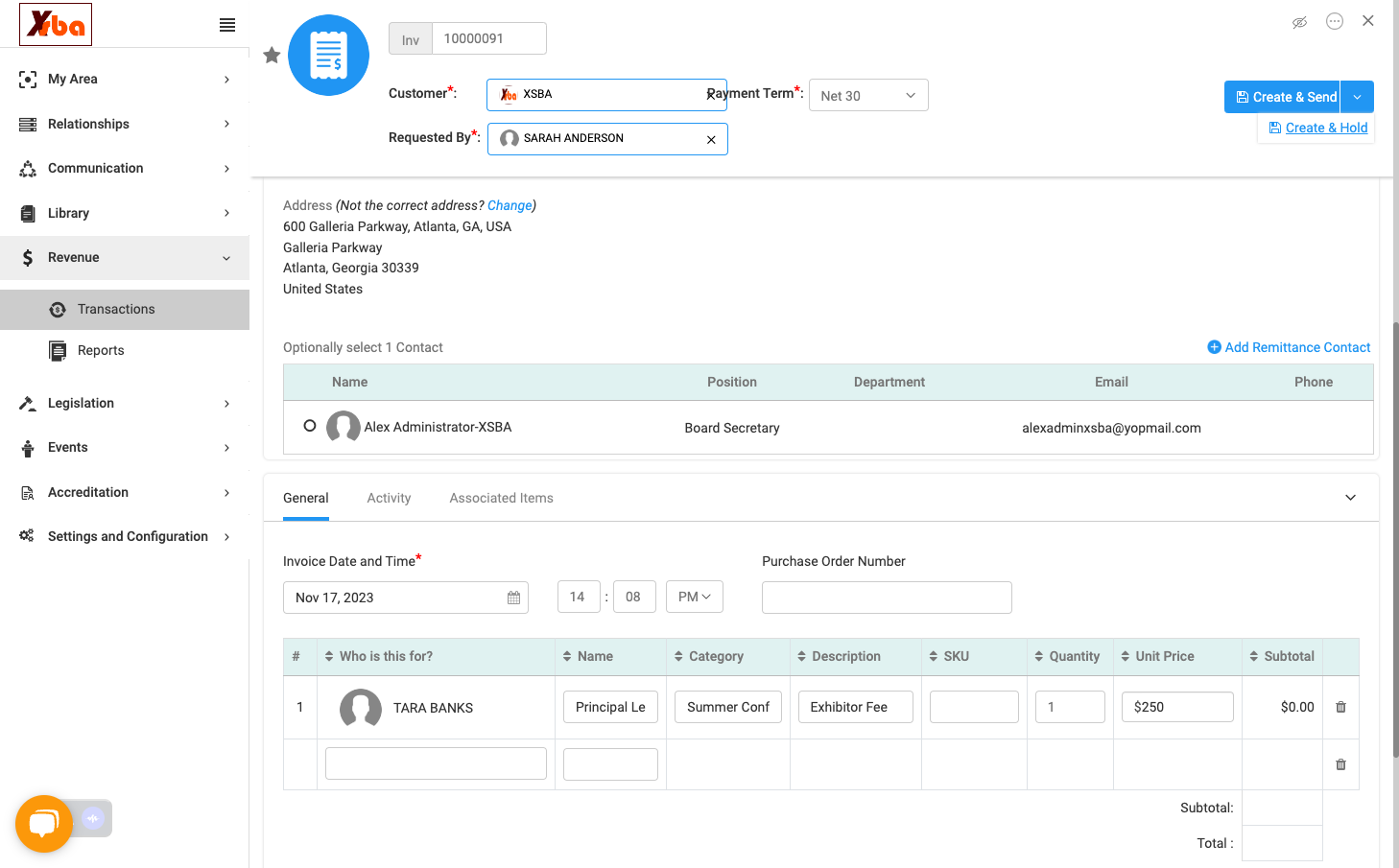Screen dimensions: 1399x868
Task: Clear the SARAH ANDERSON requested by field
Action: tap(711, 140)
